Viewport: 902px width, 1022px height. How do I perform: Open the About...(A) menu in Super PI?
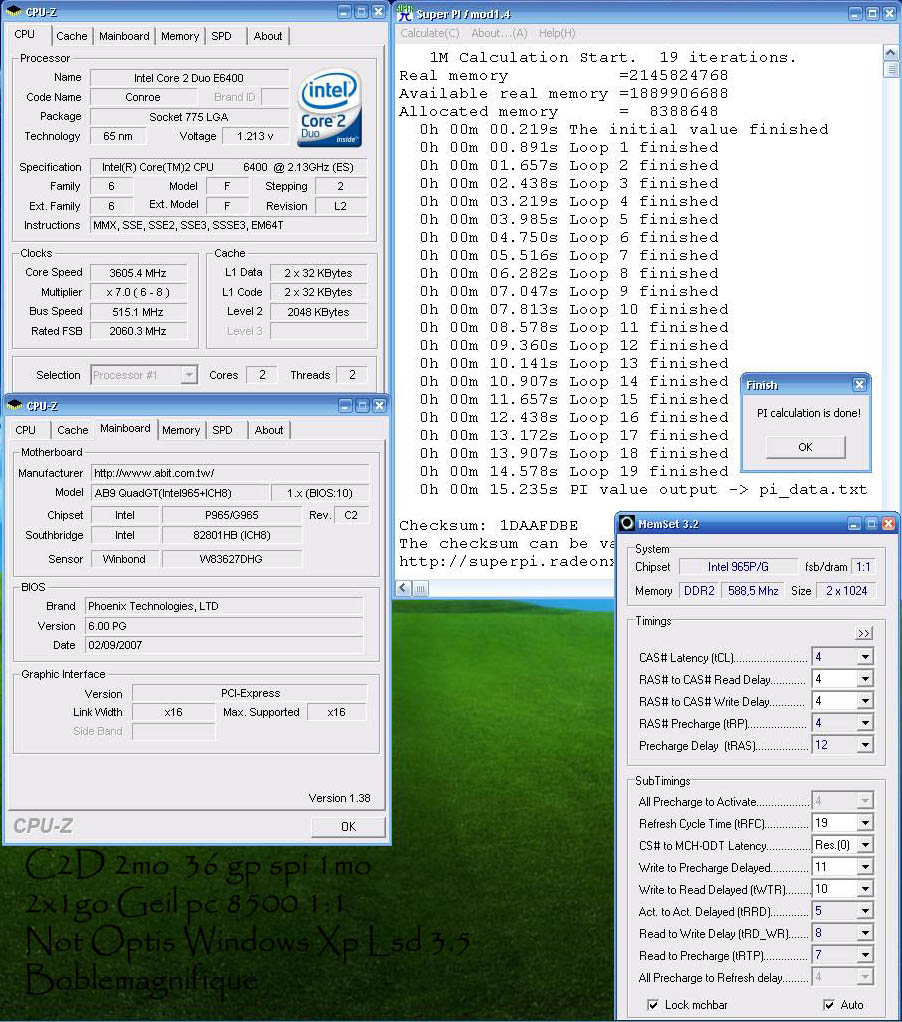click(x=499, y=33)
